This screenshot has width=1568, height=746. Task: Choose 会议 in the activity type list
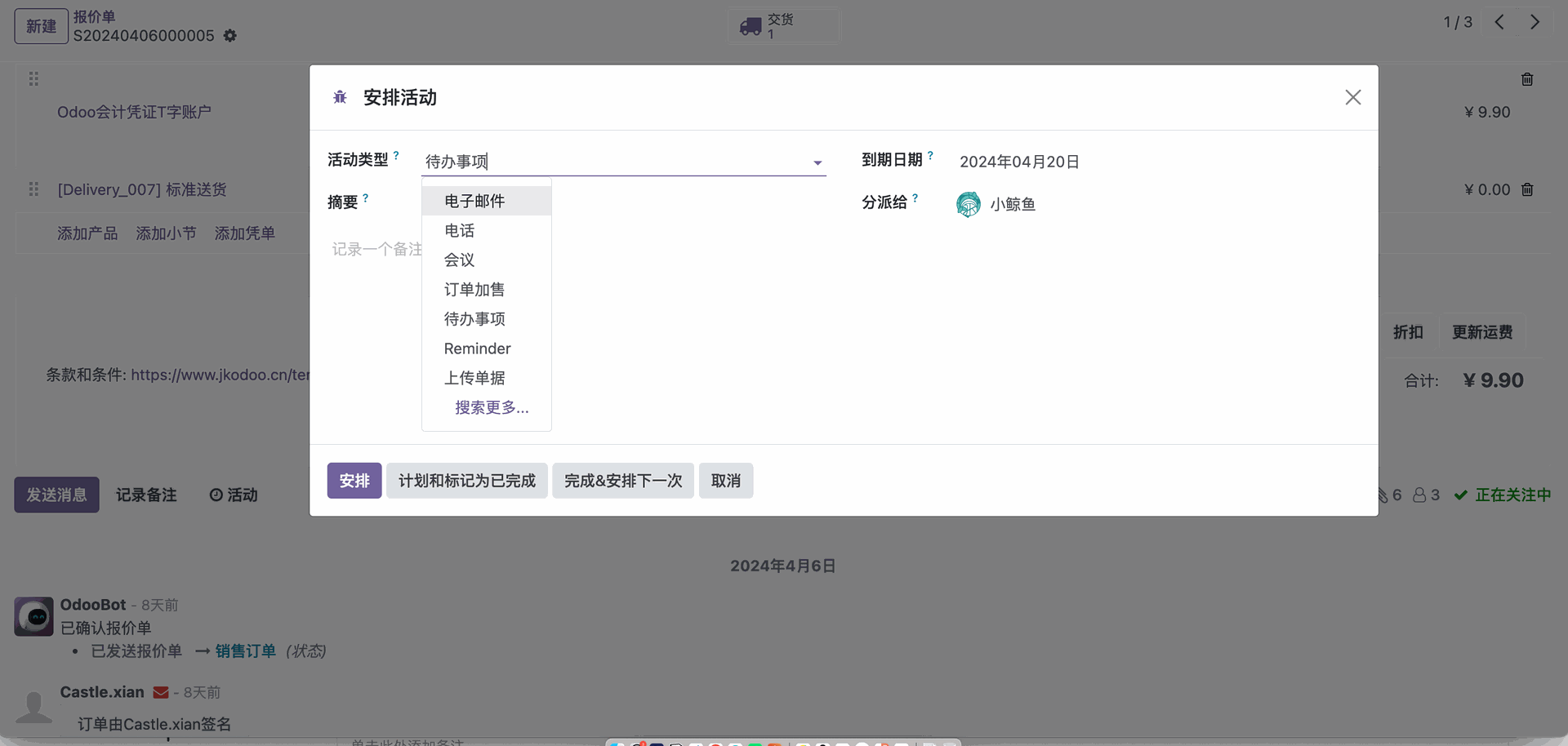(459, 260)
